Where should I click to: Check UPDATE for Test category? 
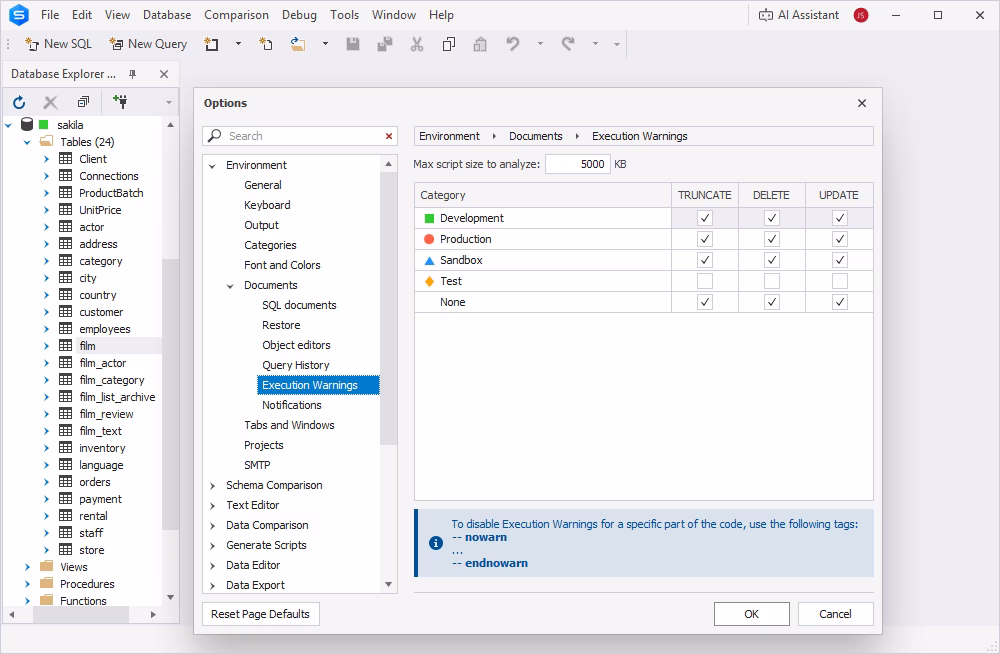[839, 281]
